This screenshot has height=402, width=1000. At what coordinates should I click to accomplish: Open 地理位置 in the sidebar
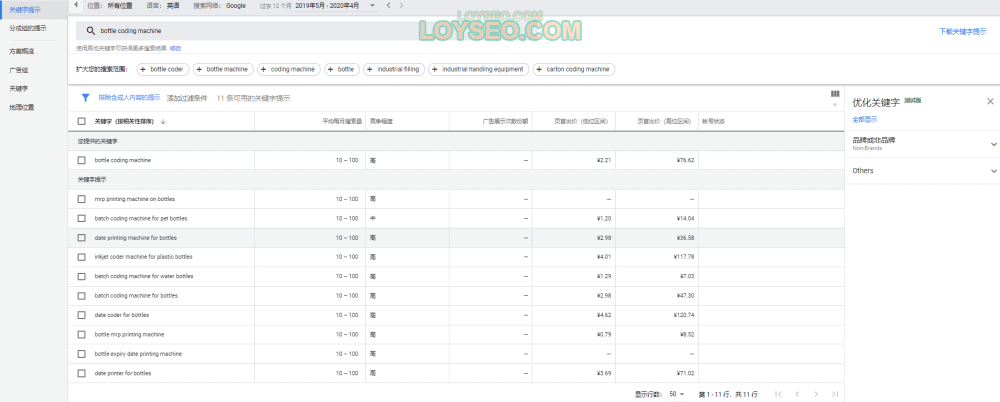[x=22, y=107]
